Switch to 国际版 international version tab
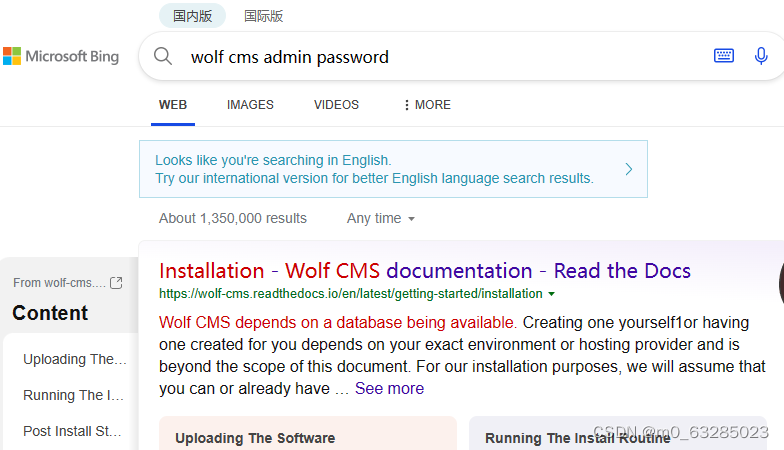The width and height of the screenshot is (784, 450). [x=264, y=16]
